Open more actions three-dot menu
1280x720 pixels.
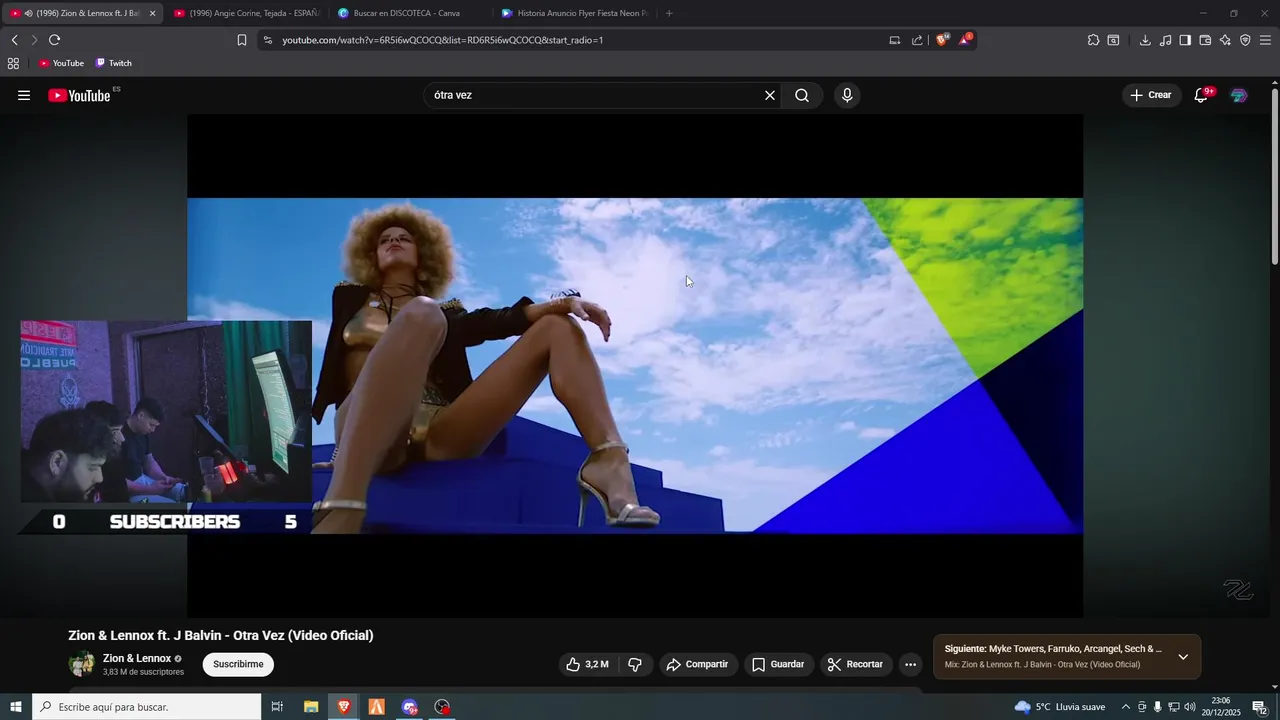click(x=910, y=664)
